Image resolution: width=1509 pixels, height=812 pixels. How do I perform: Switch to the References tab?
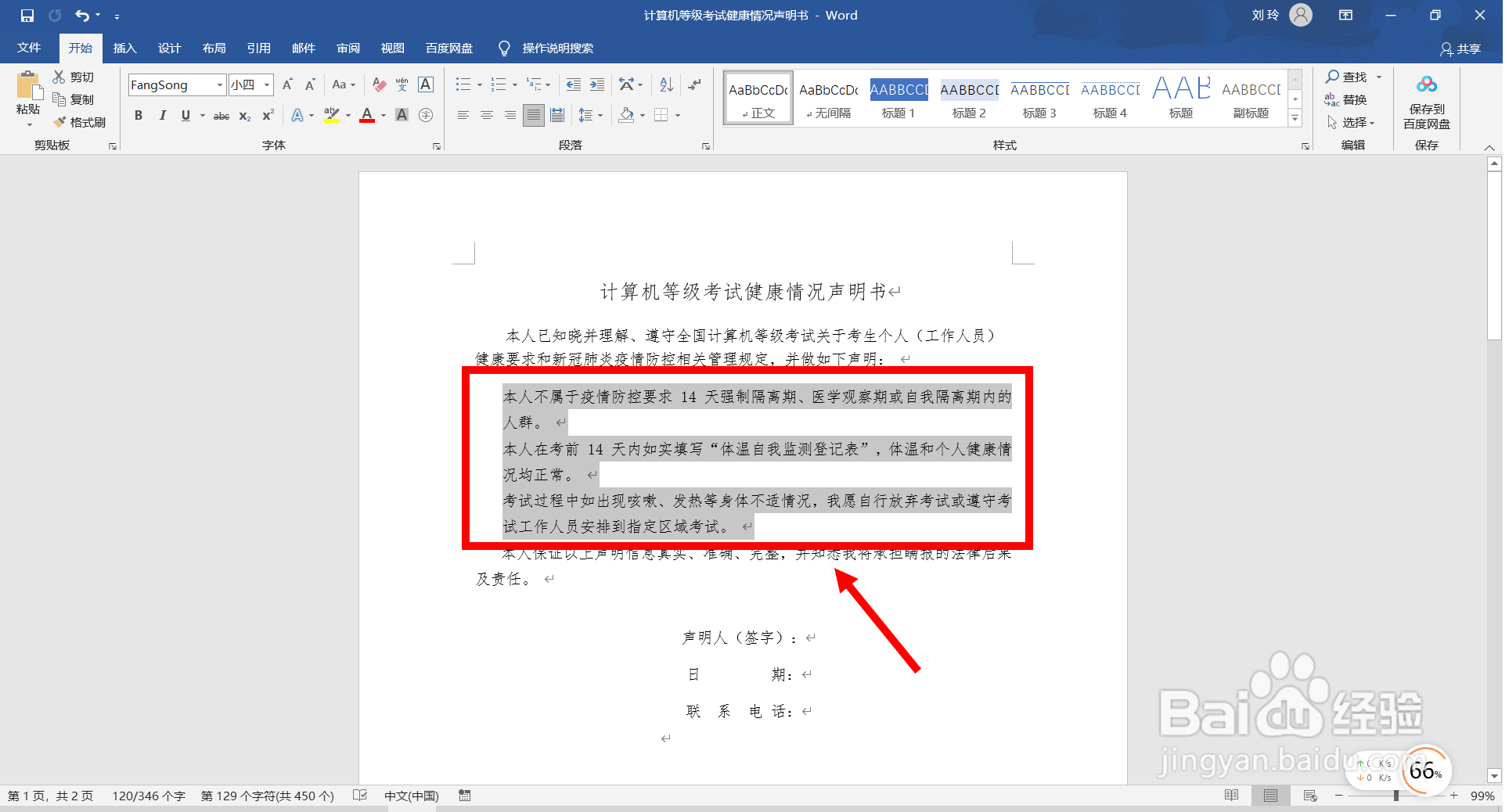258,48
